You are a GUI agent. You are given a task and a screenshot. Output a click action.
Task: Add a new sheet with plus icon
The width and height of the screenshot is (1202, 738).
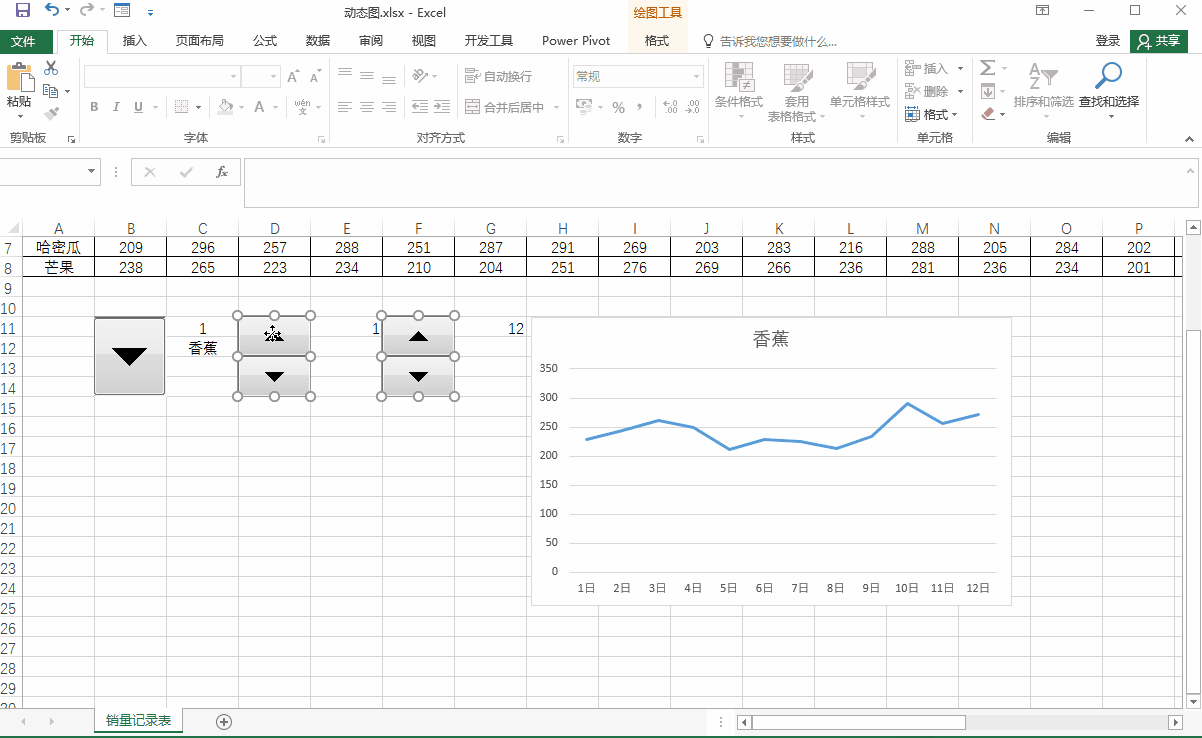point(224,721)
